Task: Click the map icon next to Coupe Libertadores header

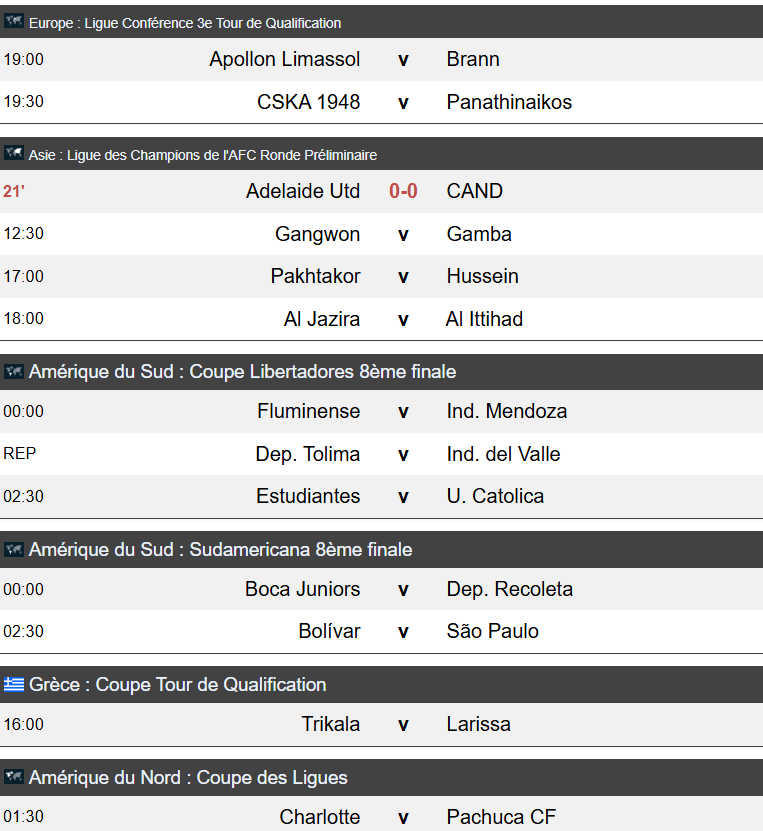Action: (x=14, y=372)
